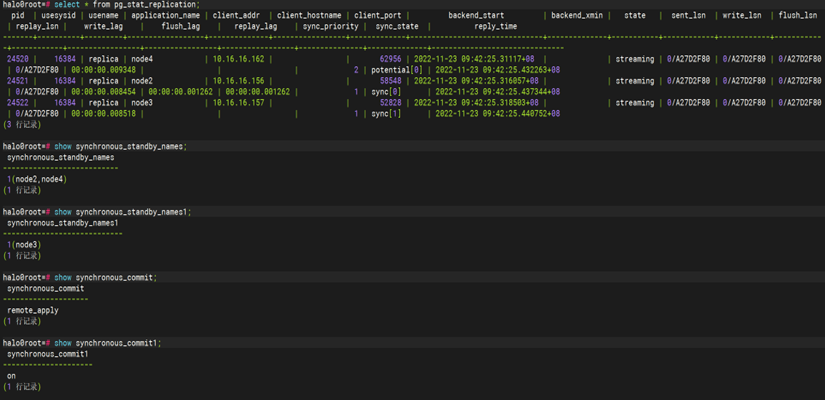Click client port 52828
Screen dimensions: 825x400
pos(390,103)
